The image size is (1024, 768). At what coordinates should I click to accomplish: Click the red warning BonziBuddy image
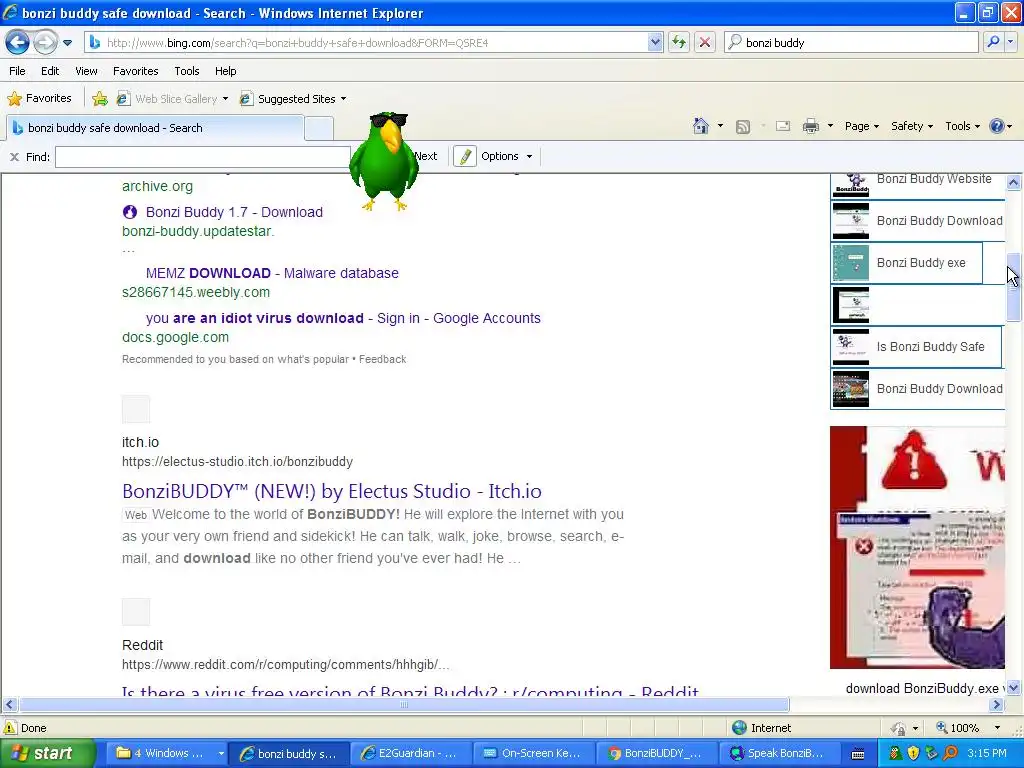pos(917,547)
